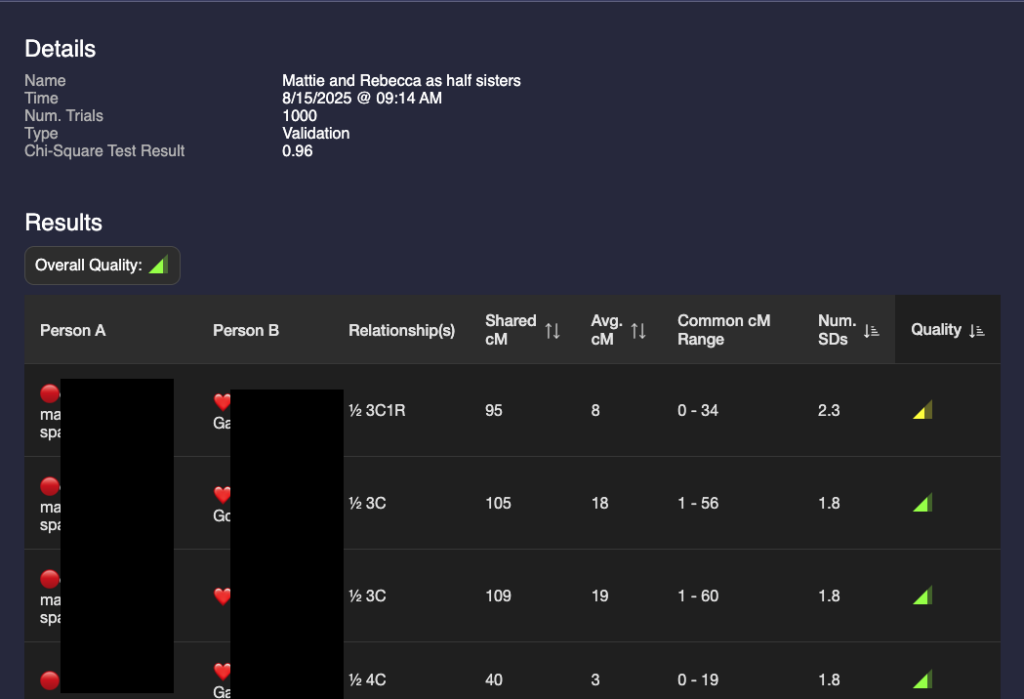Image resolution: width=1024 pixels, height=699 pixels.
Task: Click the ½ 3C1R relationship cell
Action: click(377, 410)
